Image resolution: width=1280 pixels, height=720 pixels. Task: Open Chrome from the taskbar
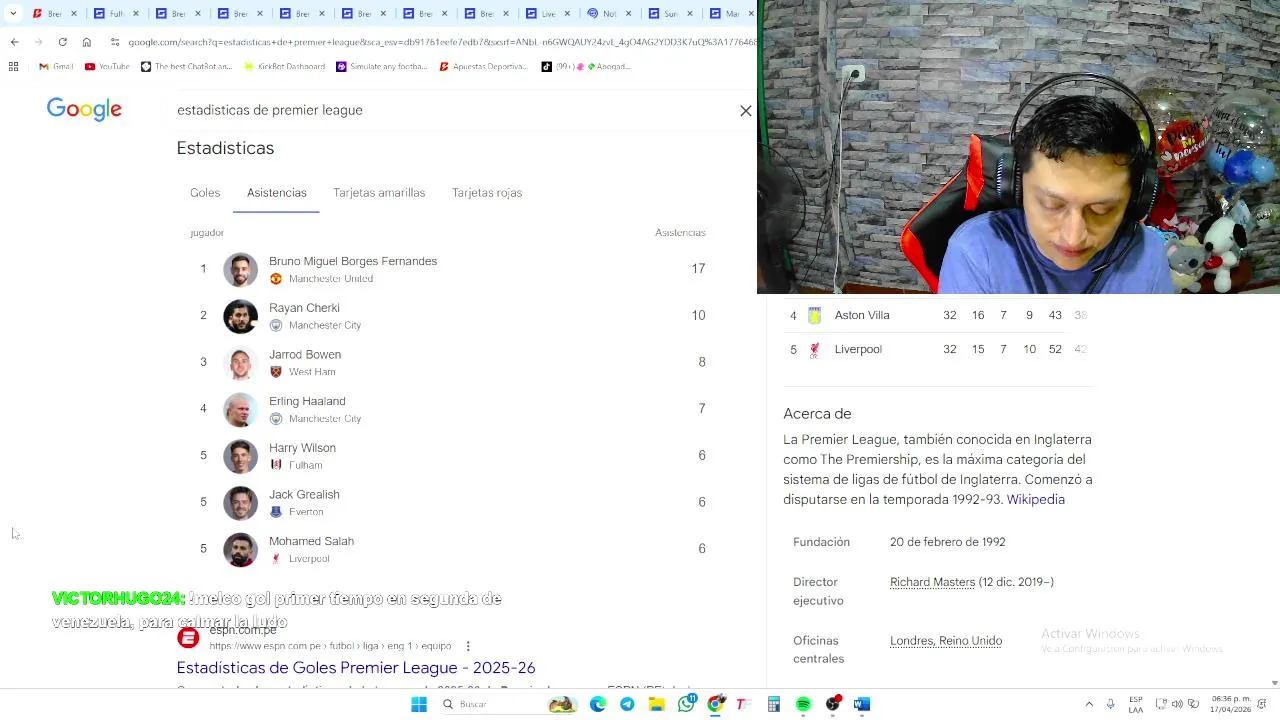[715, 704]
